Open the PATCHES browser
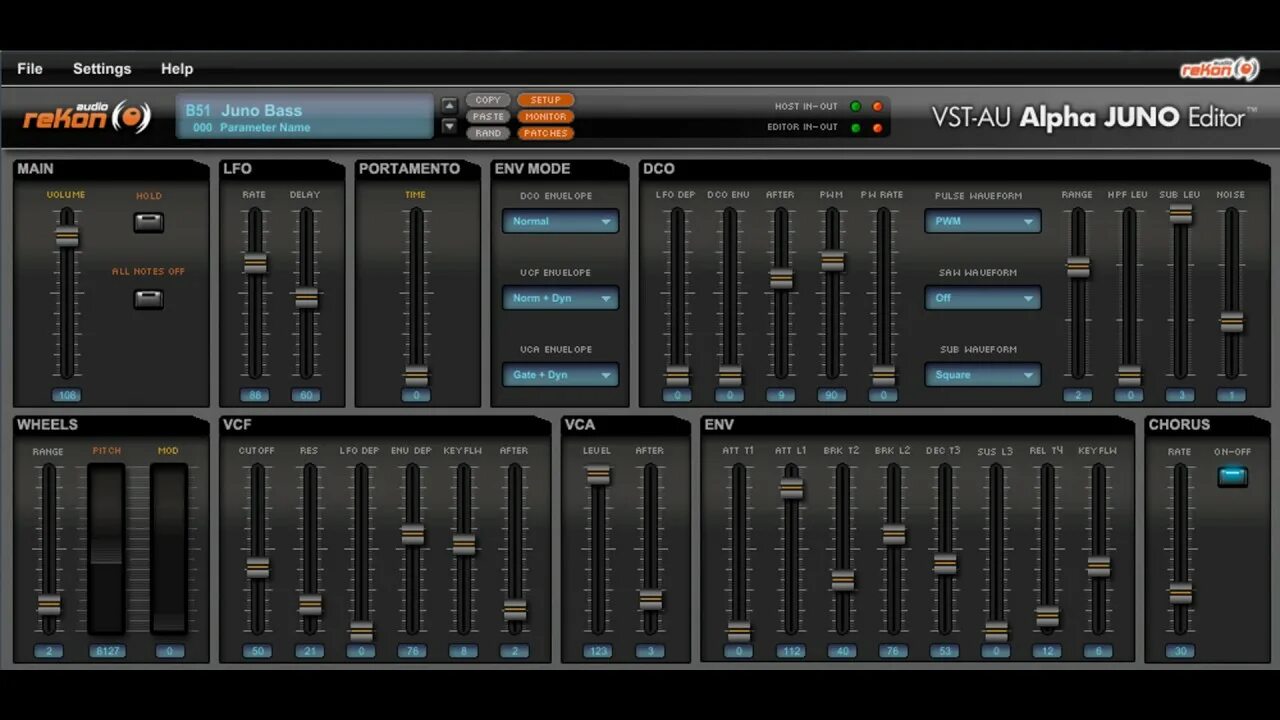This screenshot has width=1280, height=720. click(x=545, y=133)
